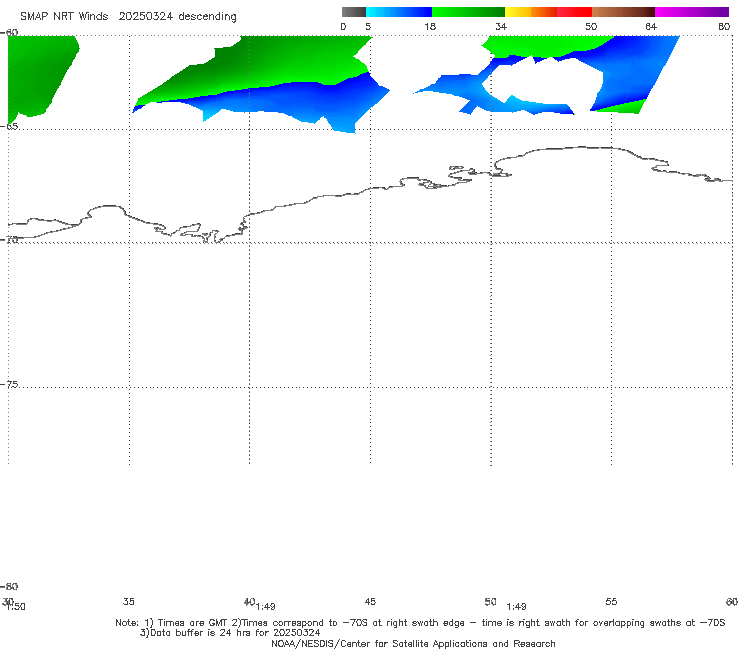Click the longitude label '40'
Viewport: 740px width, 650px height.
tap(249, 601)
